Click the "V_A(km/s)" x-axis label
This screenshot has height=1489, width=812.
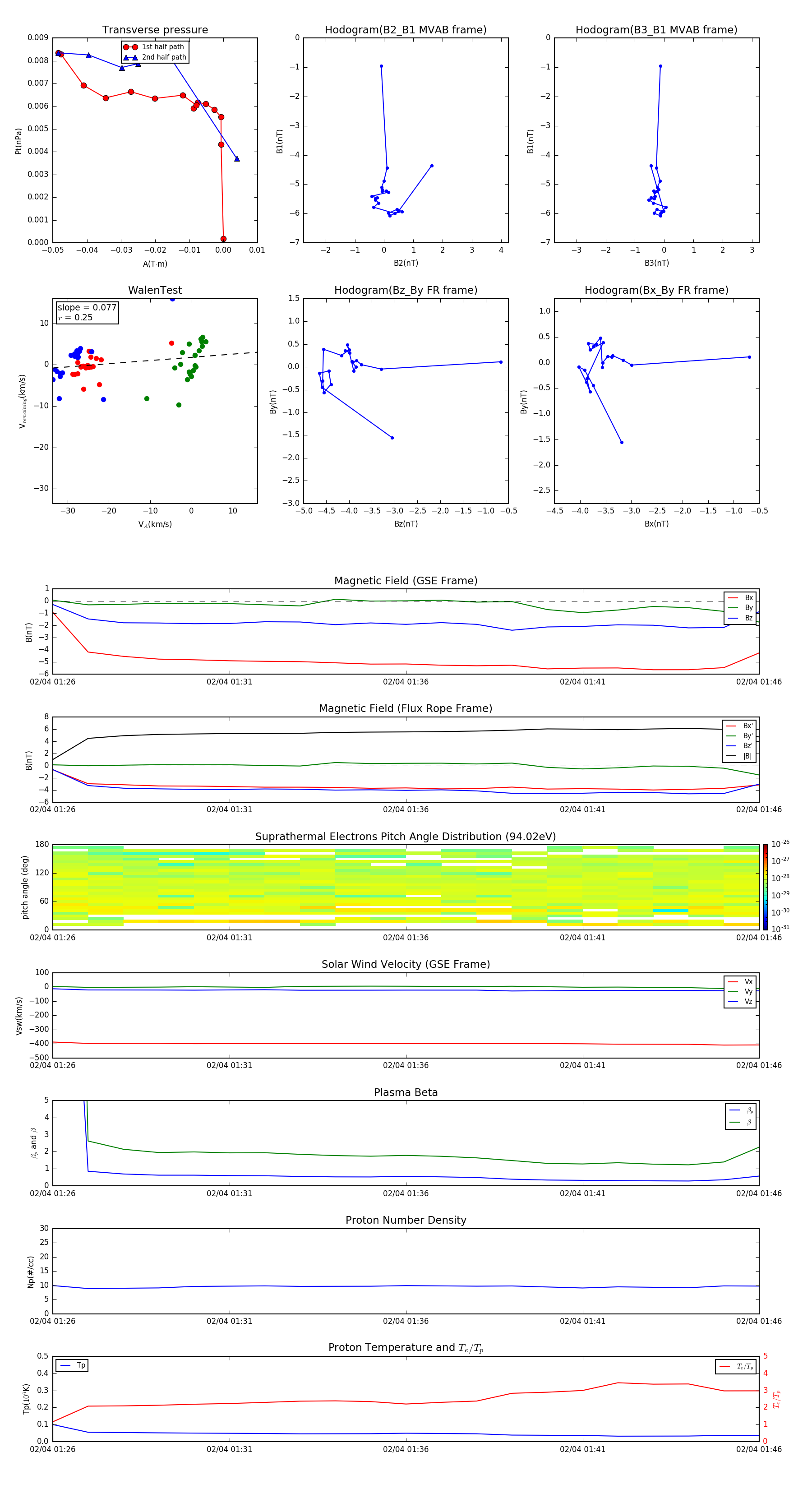[x=155, y=524]
